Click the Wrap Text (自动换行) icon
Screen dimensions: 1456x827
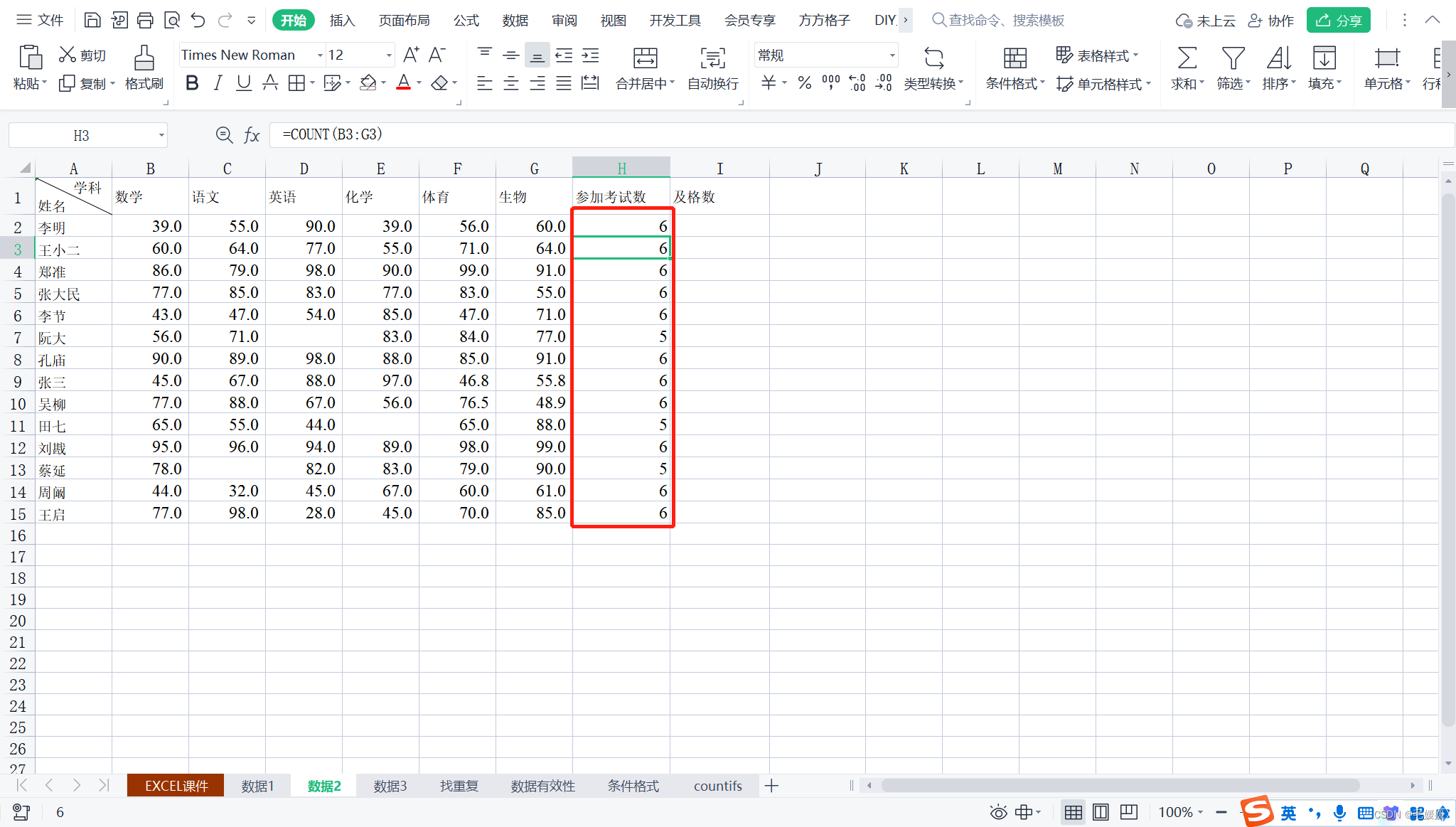[712, 58]
